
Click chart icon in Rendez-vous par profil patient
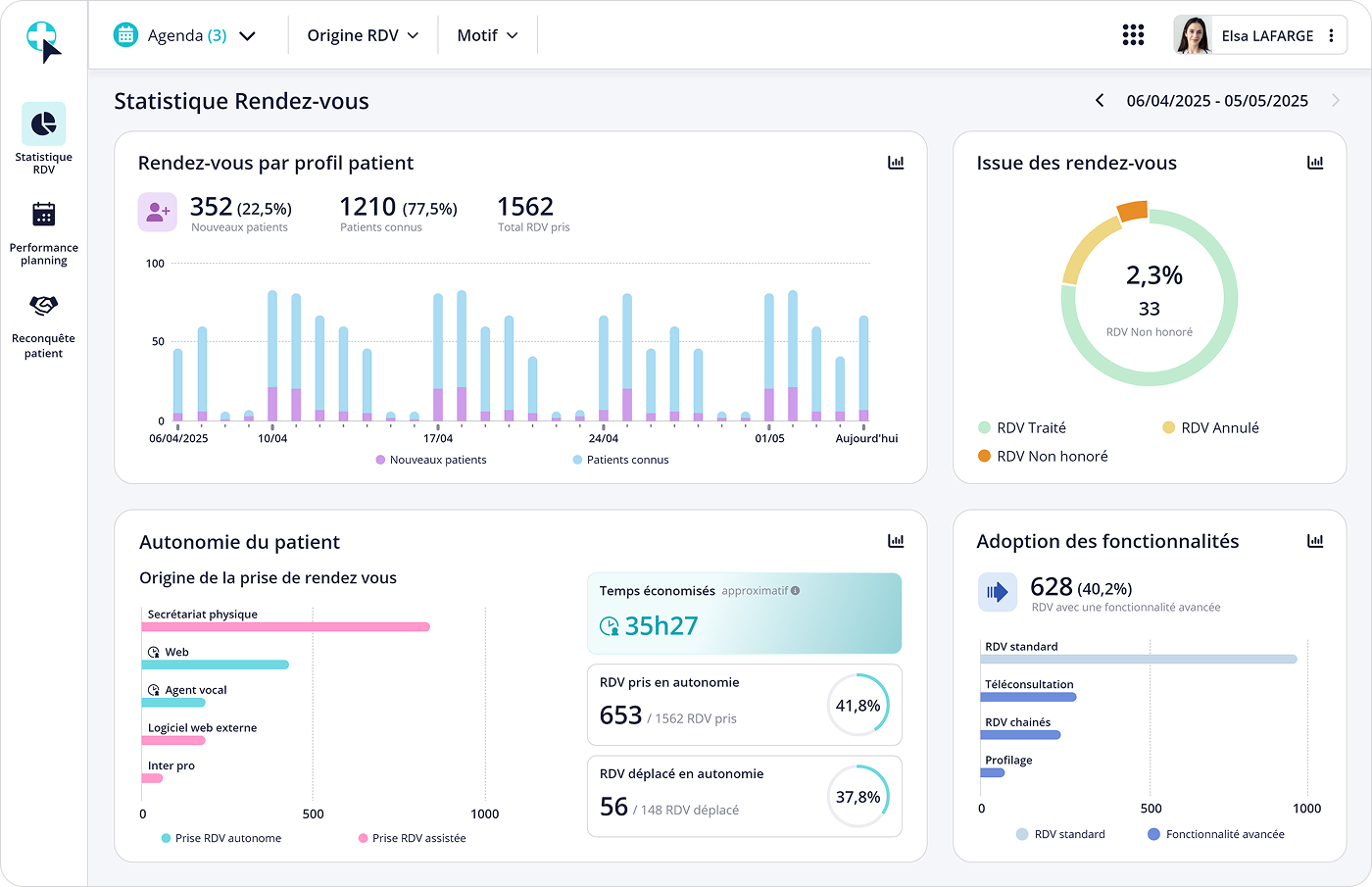896,163
